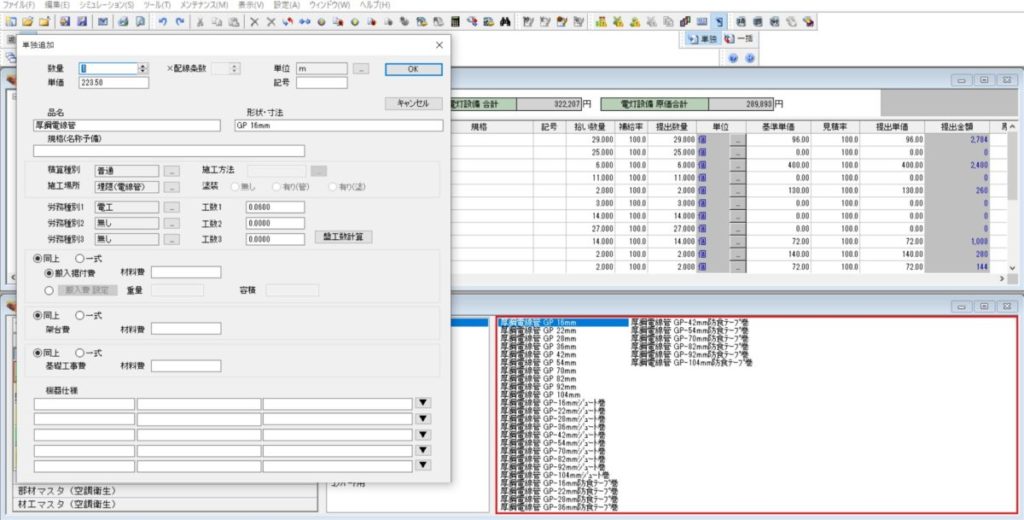
Task: Click the キャンセル button
Action: point(413,103)
